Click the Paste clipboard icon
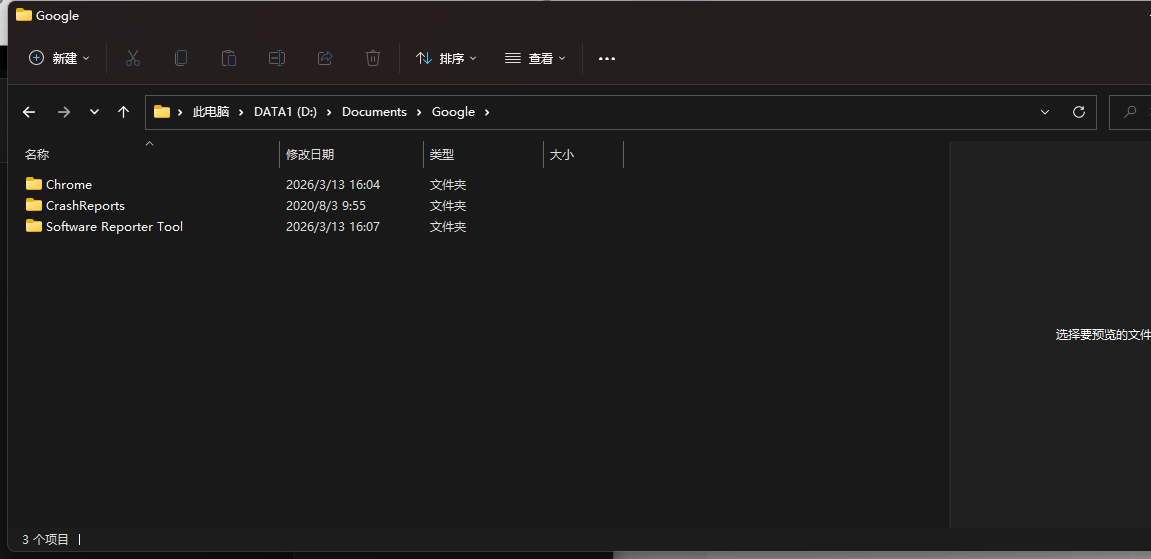 click(x=229, y=58)
